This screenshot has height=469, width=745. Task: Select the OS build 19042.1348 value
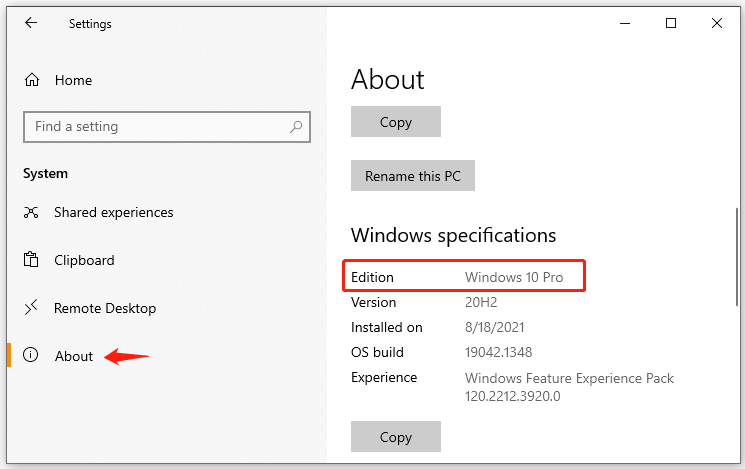(x=498, y=353)
